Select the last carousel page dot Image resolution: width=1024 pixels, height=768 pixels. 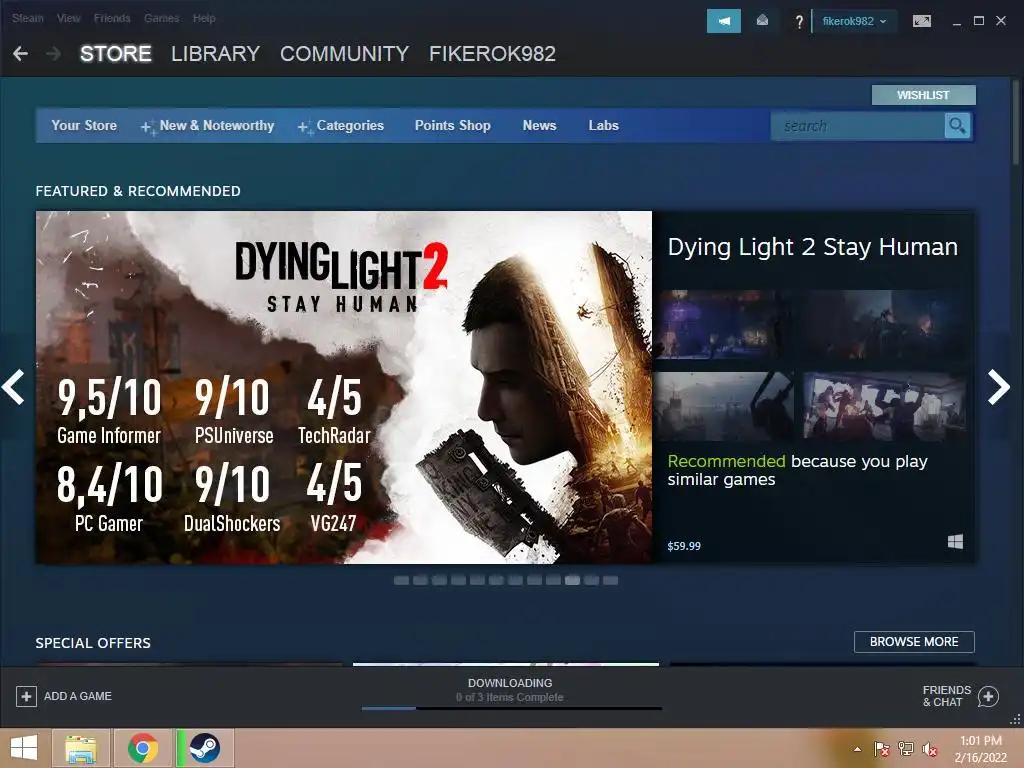pyautogui.click(x=611, y=581)
